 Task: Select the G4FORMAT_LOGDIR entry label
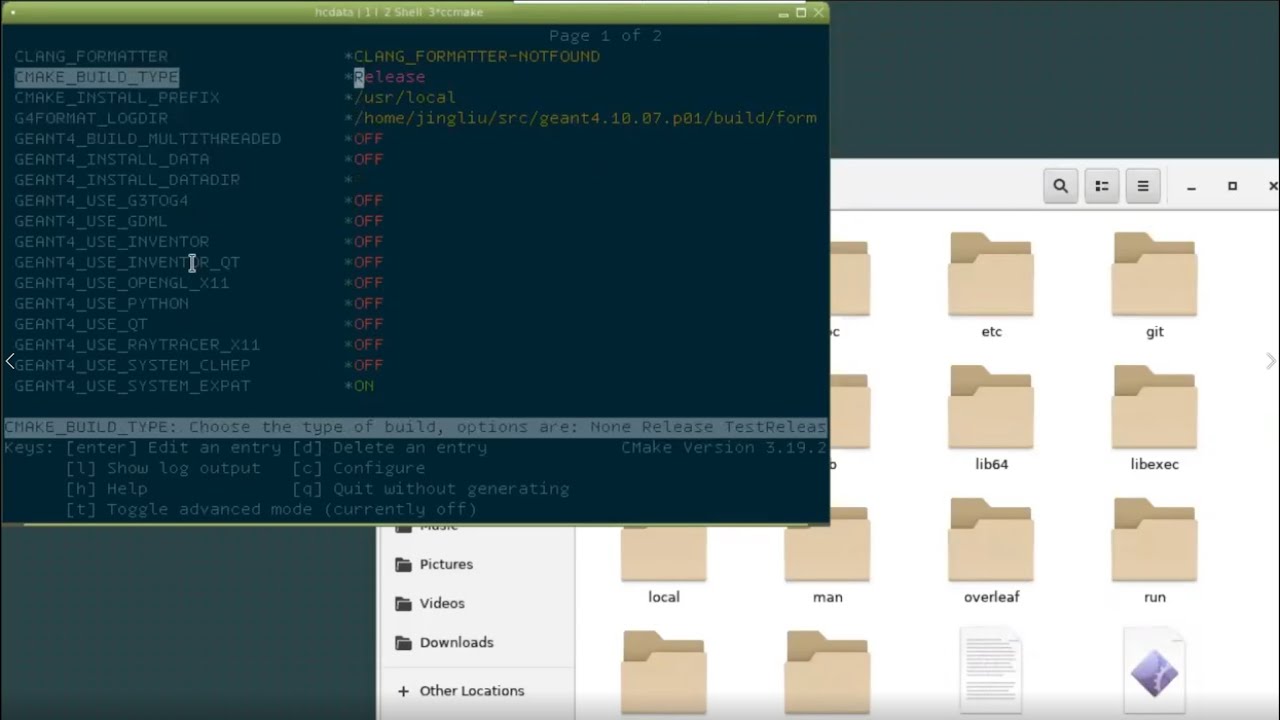(91, 118)
